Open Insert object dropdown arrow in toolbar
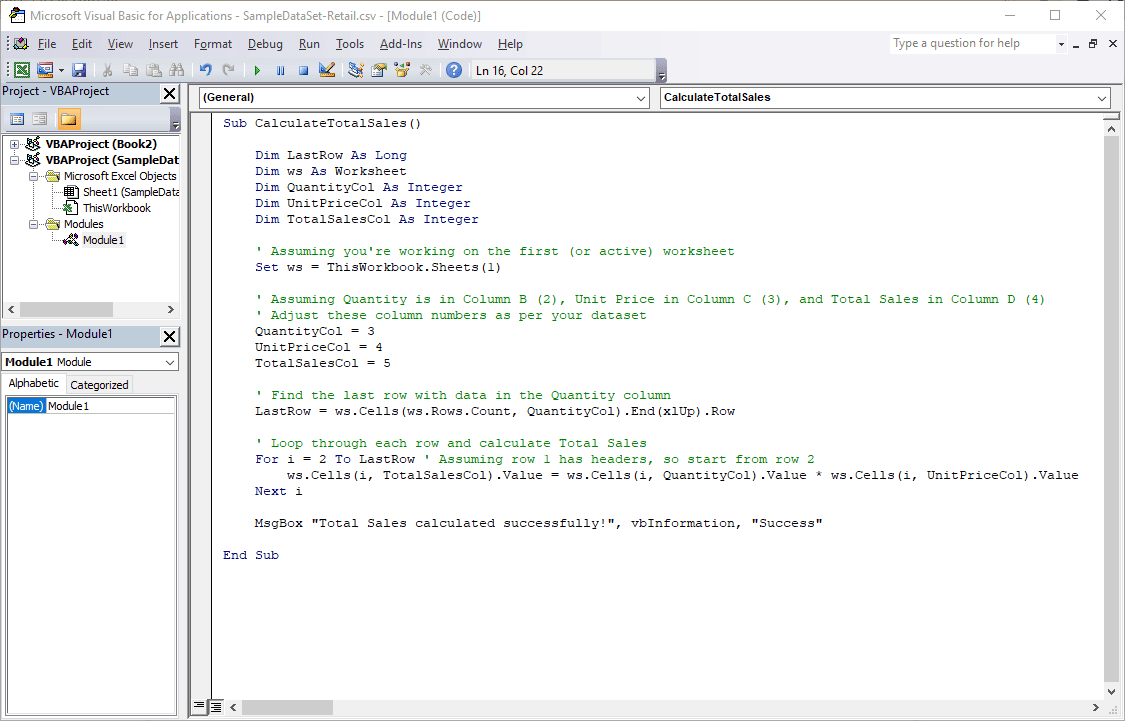1125x721 pixels. [x=61, y=70]
